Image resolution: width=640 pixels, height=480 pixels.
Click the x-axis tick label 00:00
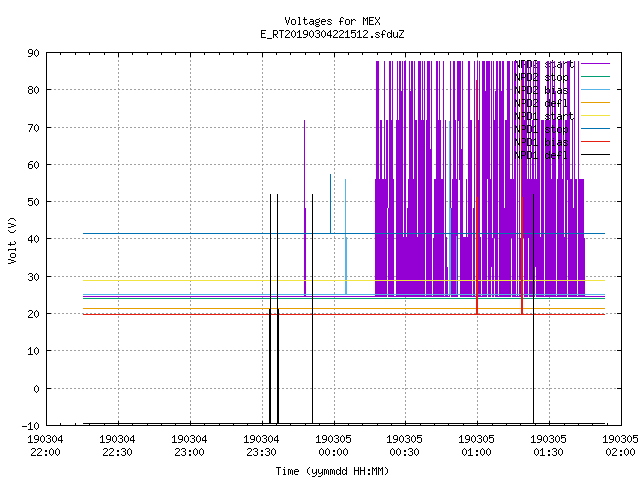coord(333,453)
